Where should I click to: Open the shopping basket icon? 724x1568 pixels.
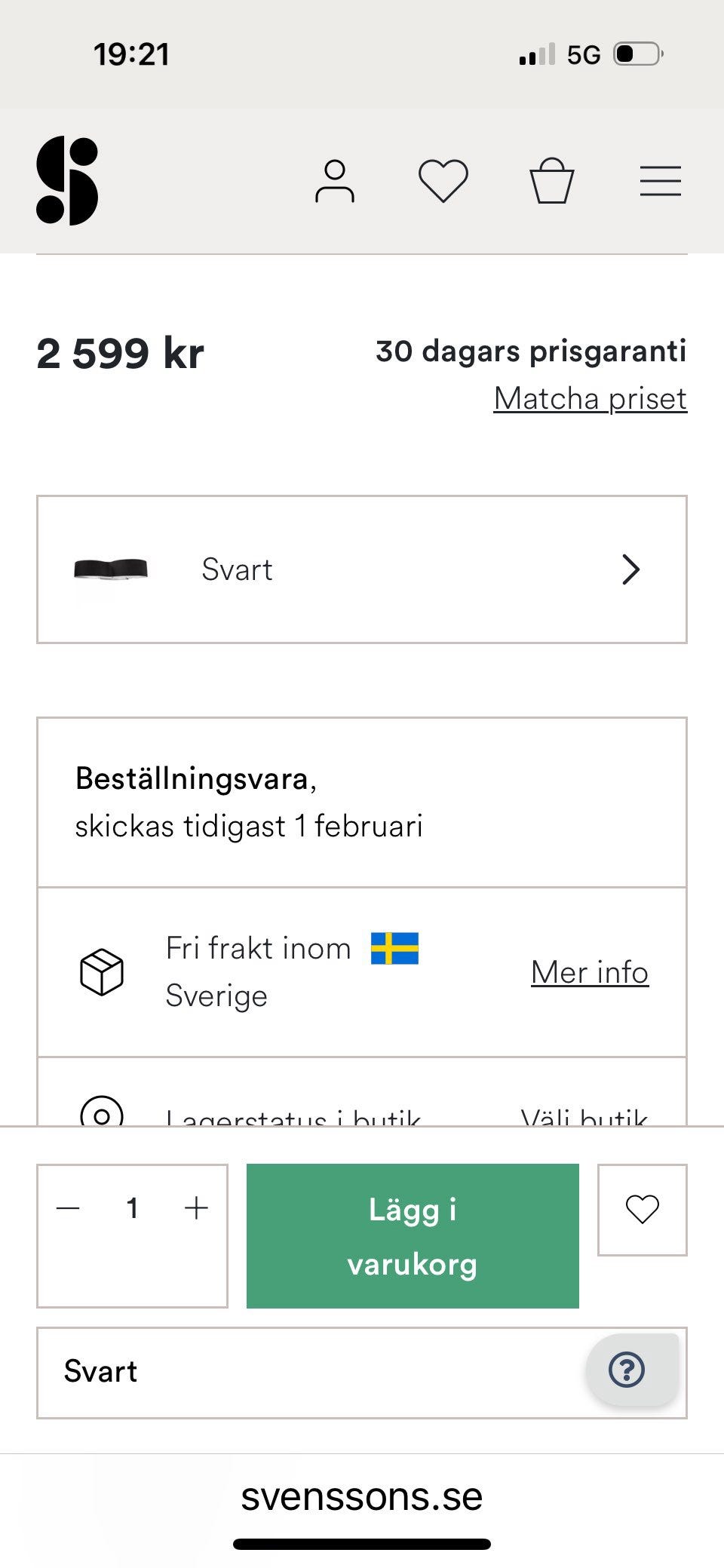pyautogui.click(x=551, y=181)
